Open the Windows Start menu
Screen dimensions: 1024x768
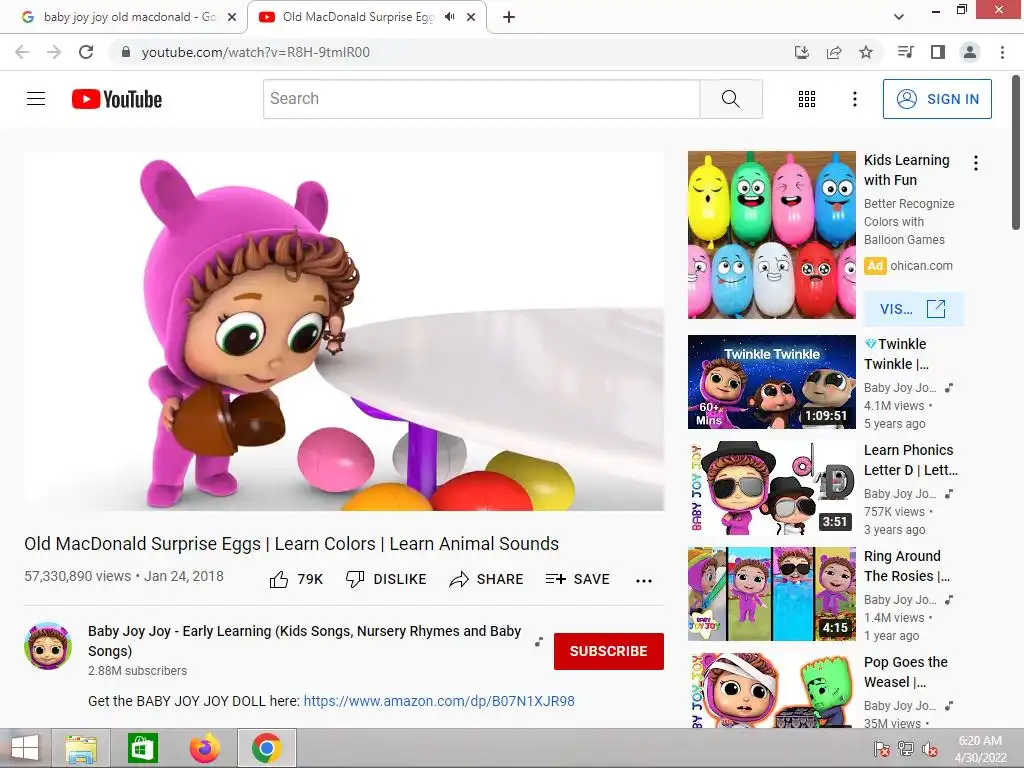(25, 748)
